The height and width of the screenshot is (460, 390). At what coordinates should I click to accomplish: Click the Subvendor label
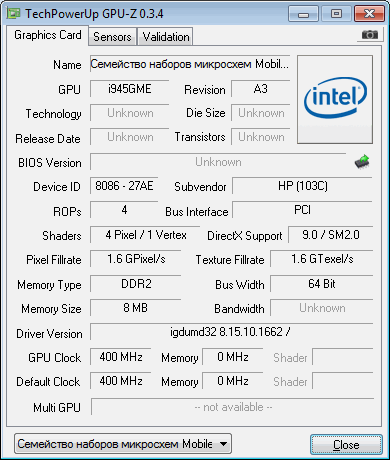(200, 187)
